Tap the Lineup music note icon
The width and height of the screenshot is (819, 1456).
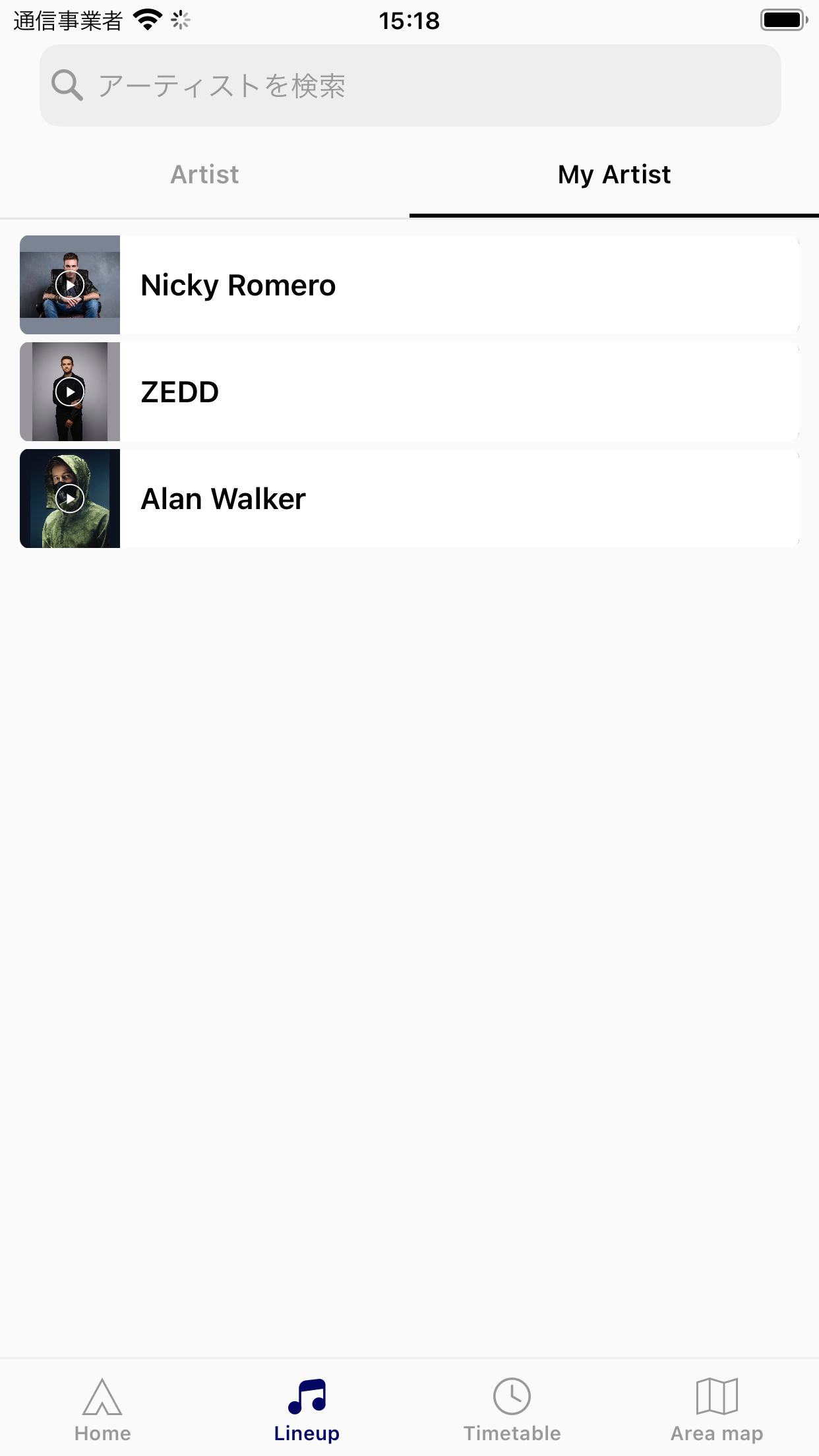click(307, 1396)
